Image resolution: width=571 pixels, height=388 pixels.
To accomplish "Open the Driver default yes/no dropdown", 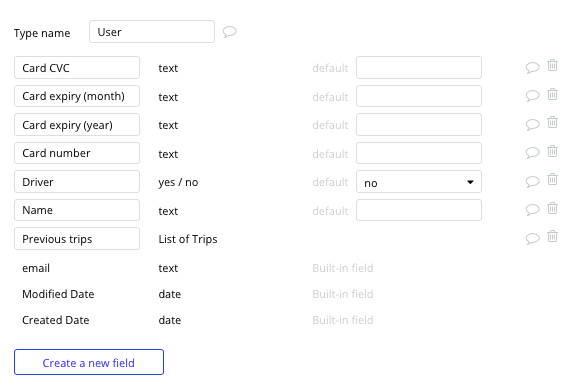I will pos(419,182).
